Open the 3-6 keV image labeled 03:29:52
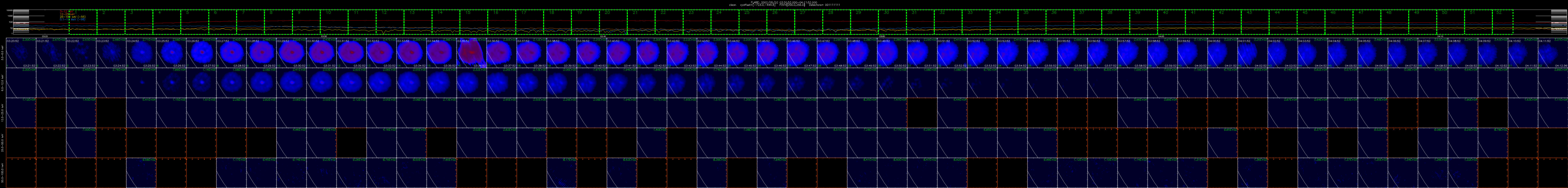1568x188 pixels. [x=292, y=53]
